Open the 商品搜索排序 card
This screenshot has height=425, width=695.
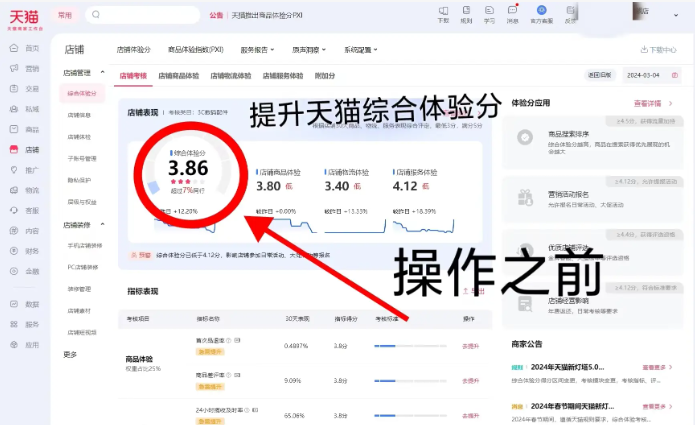click(593, 142)
